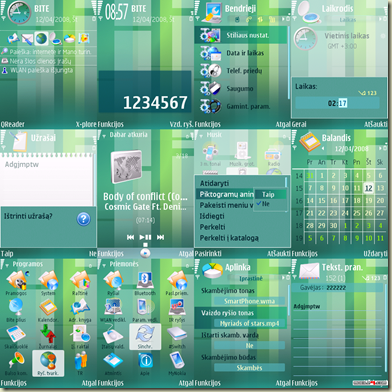
Task: Choose Perkelti from the context menu
Action: [212, 227]
